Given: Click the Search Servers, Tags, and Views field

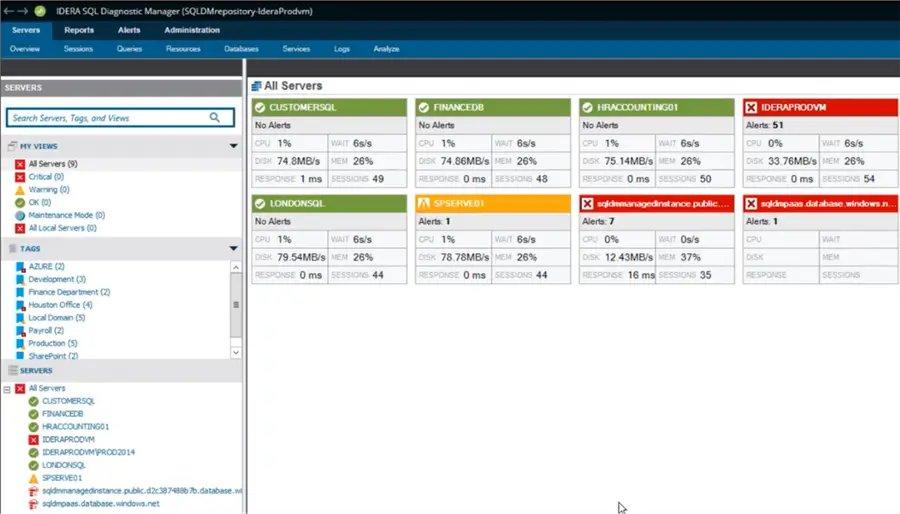Looking at the screenshot, I should point(120,118).
